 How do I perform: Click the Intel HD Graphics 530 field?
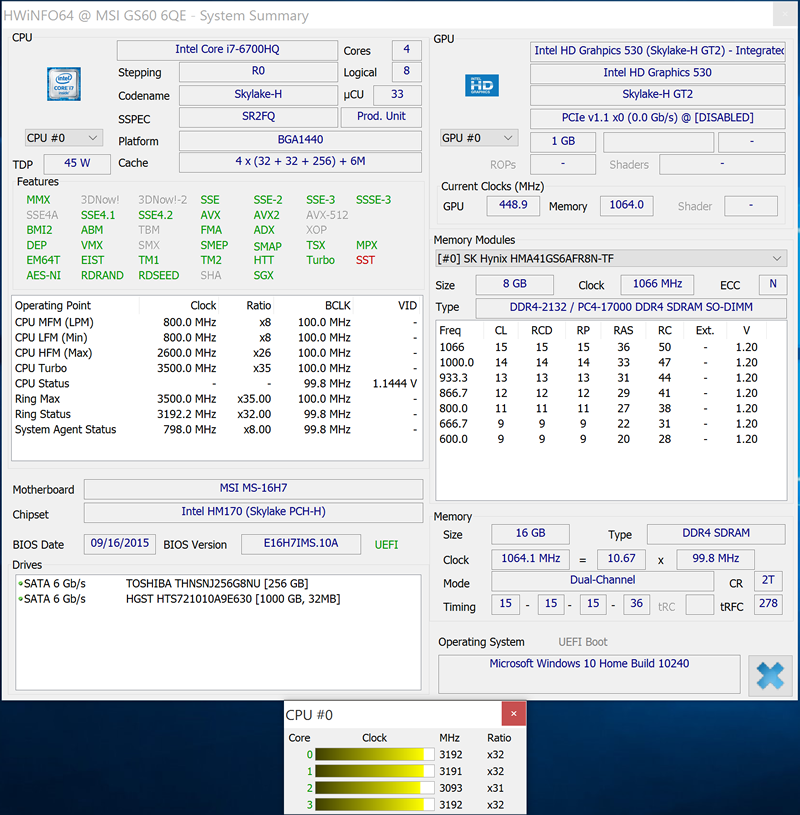coord(657,73)
